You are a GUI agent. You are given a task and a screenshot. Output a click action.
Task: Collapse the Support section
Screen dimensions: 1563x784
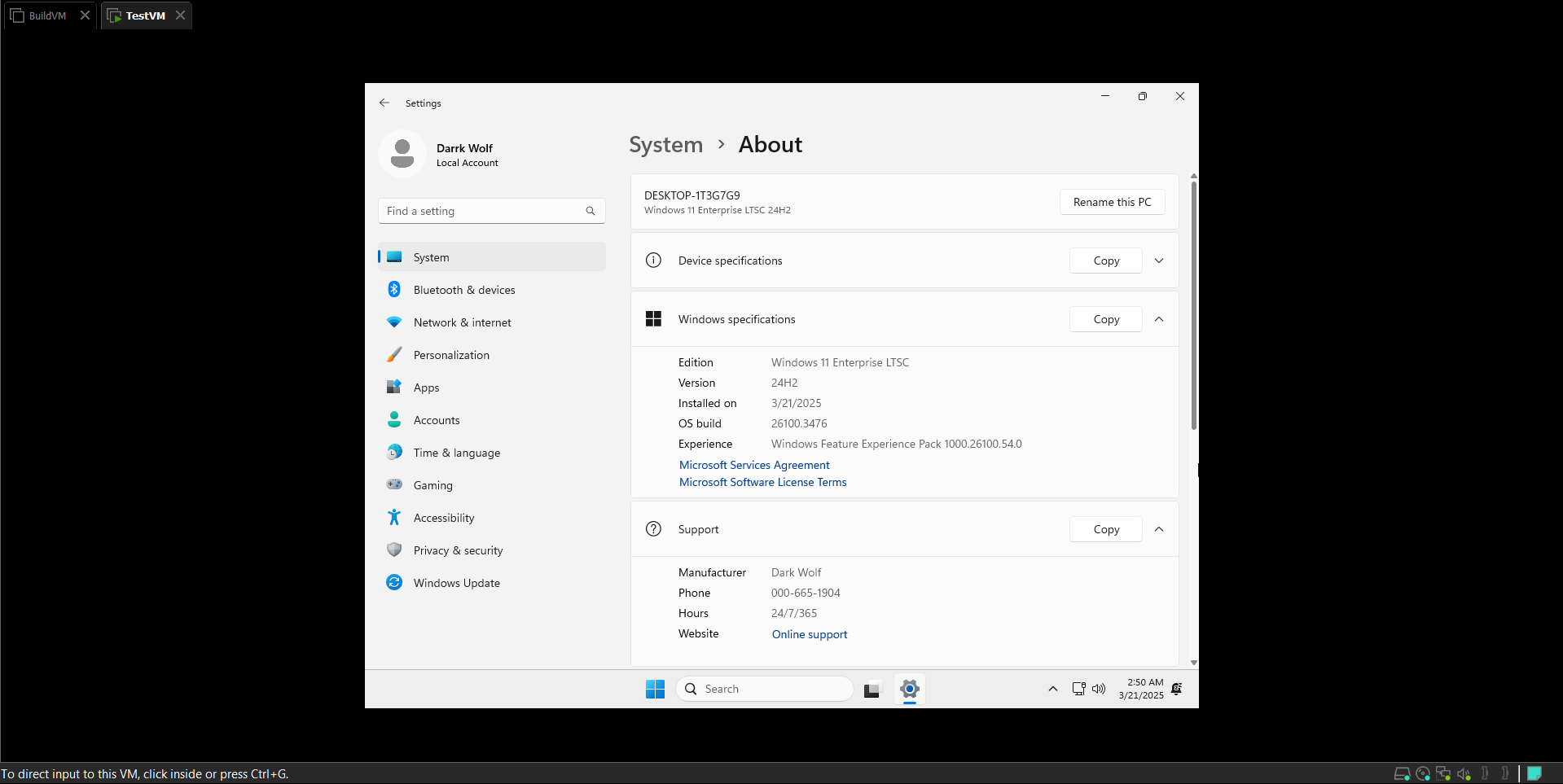1159,529
